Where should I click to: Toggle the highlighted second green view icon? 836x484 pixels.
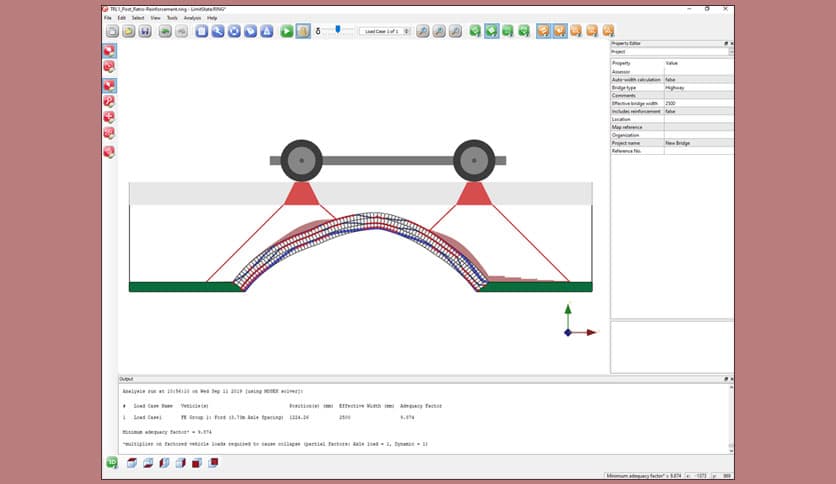click(x=492, y=31)
